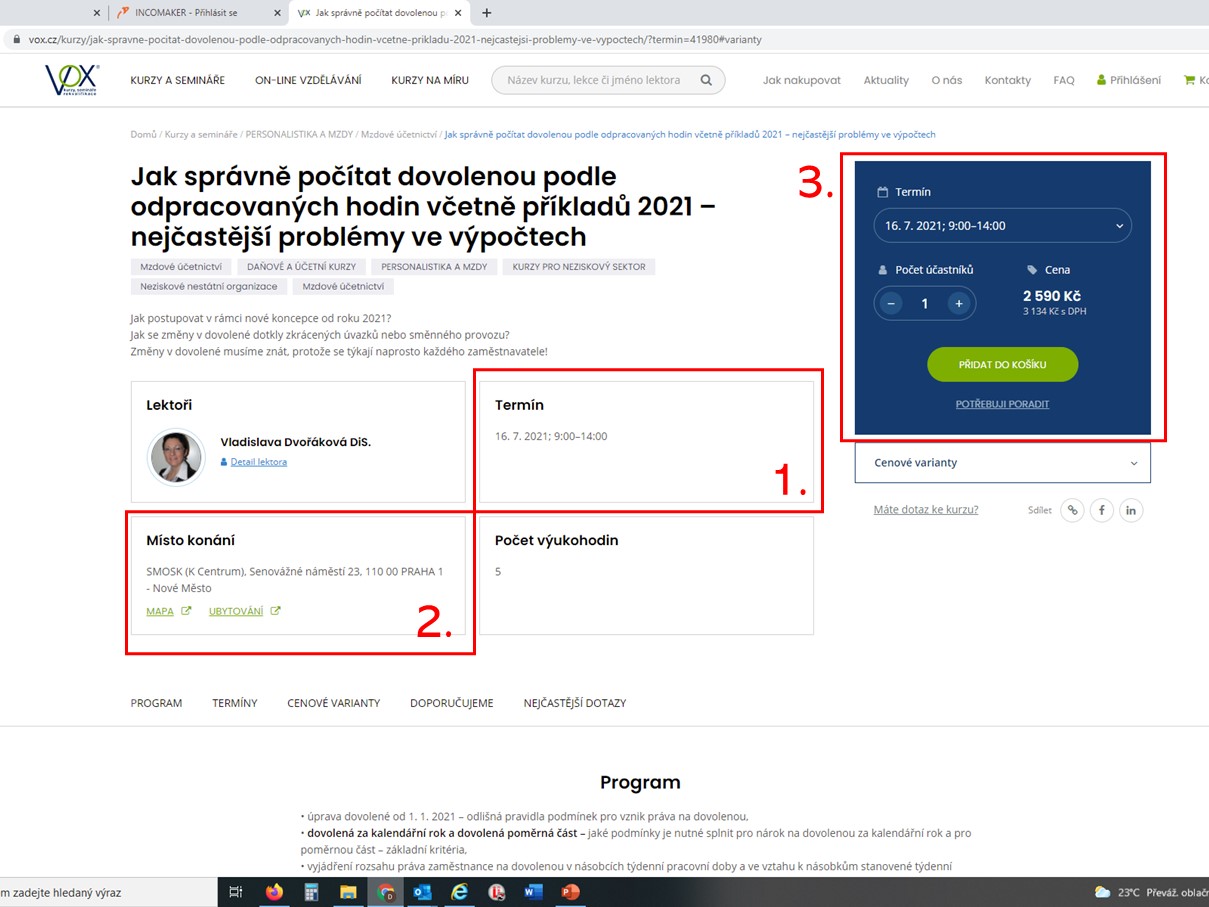
Task: Open Firefox from the taskbar
Action: [274, 892]
